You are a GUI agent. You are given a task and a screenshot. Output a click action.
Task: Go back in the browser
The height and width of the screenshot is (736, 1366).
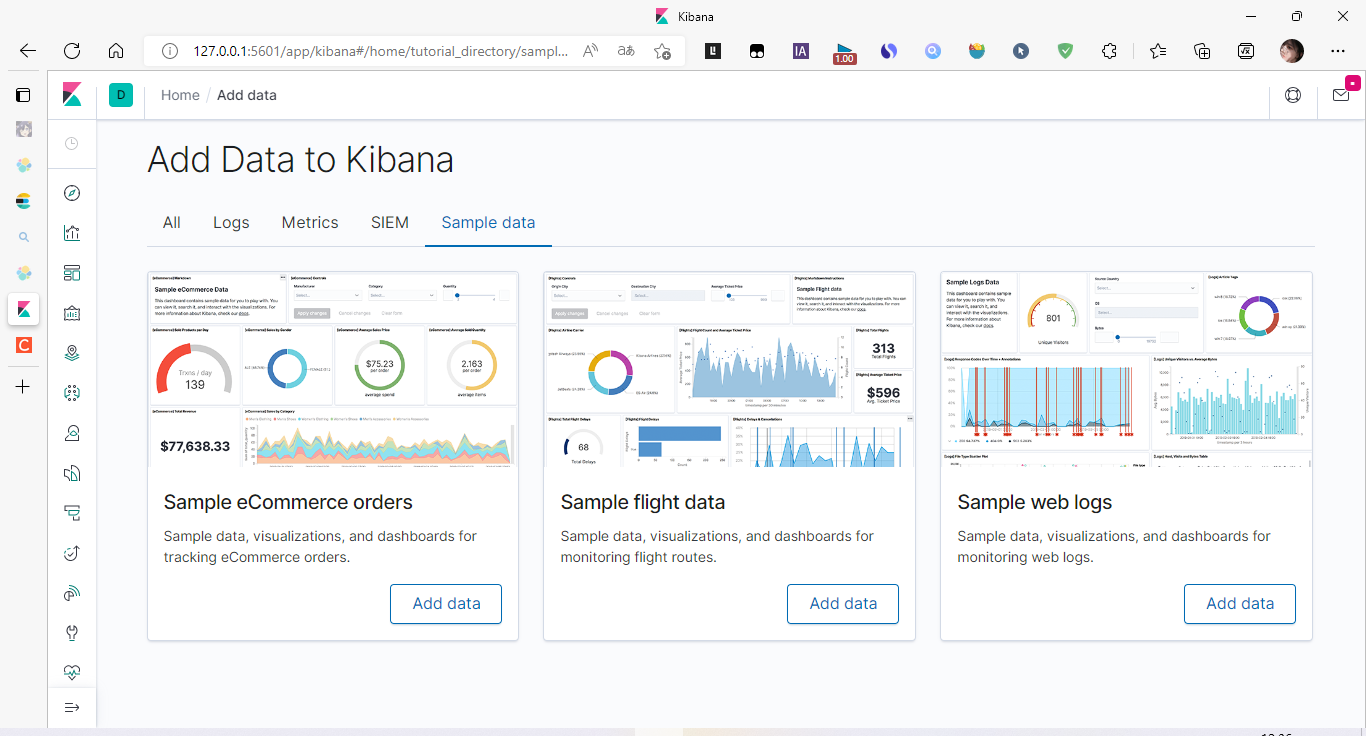[28, 51]
